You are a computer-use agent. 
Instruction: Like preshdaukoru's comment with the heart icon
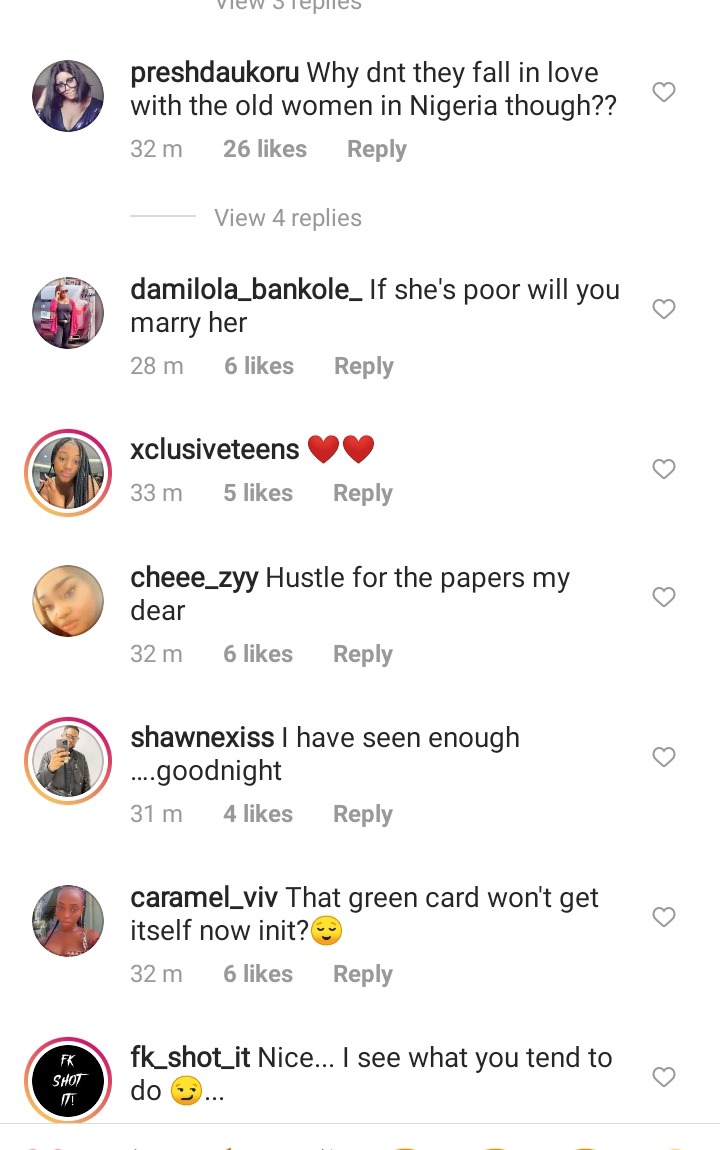click(664, 92)
